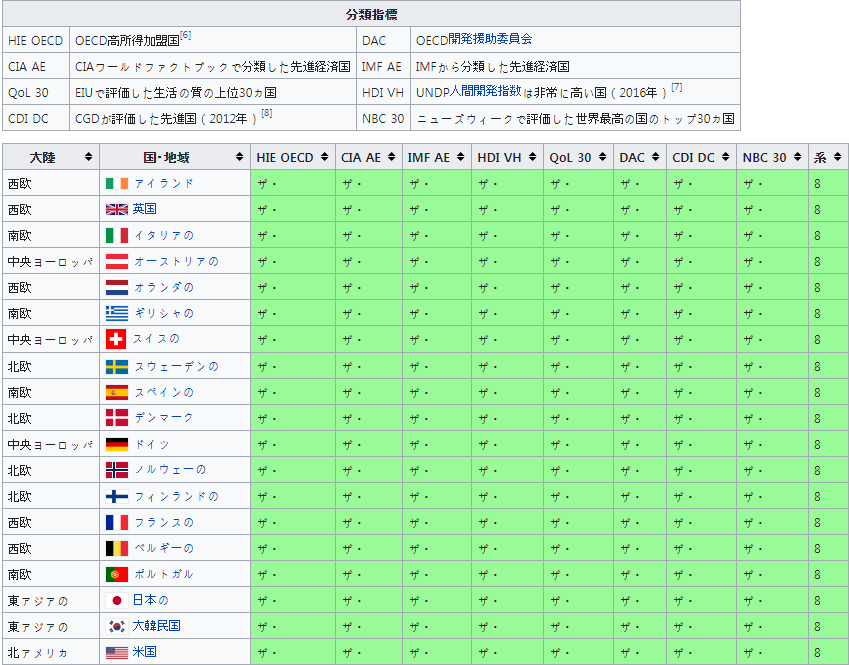
Task: Open the 大韓民国 country link
Action: coord(156,626)
